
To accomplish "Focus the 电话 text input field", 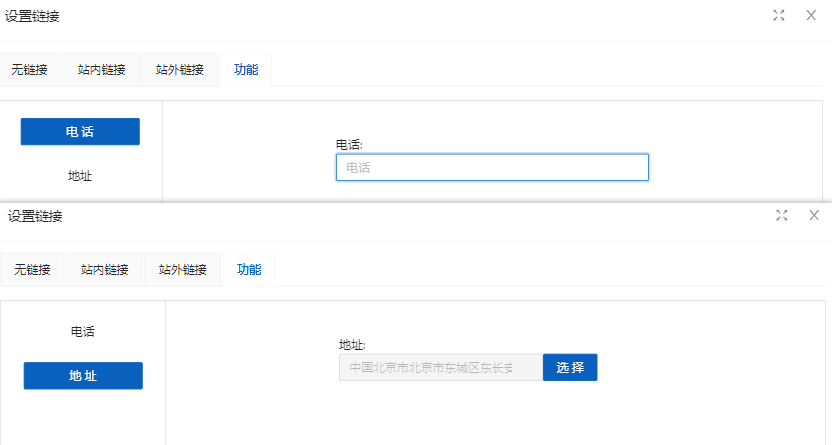I will tap(492, 168).
